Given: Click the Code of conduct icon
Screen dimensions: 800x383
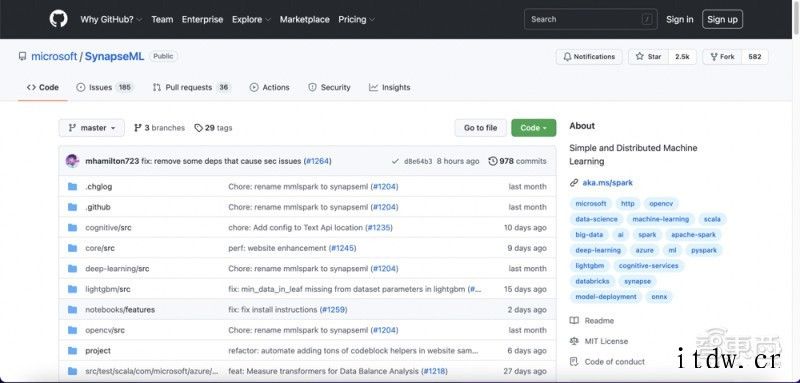Looking at the screenshot, I should pyautogui.click(x=574, y=362).
